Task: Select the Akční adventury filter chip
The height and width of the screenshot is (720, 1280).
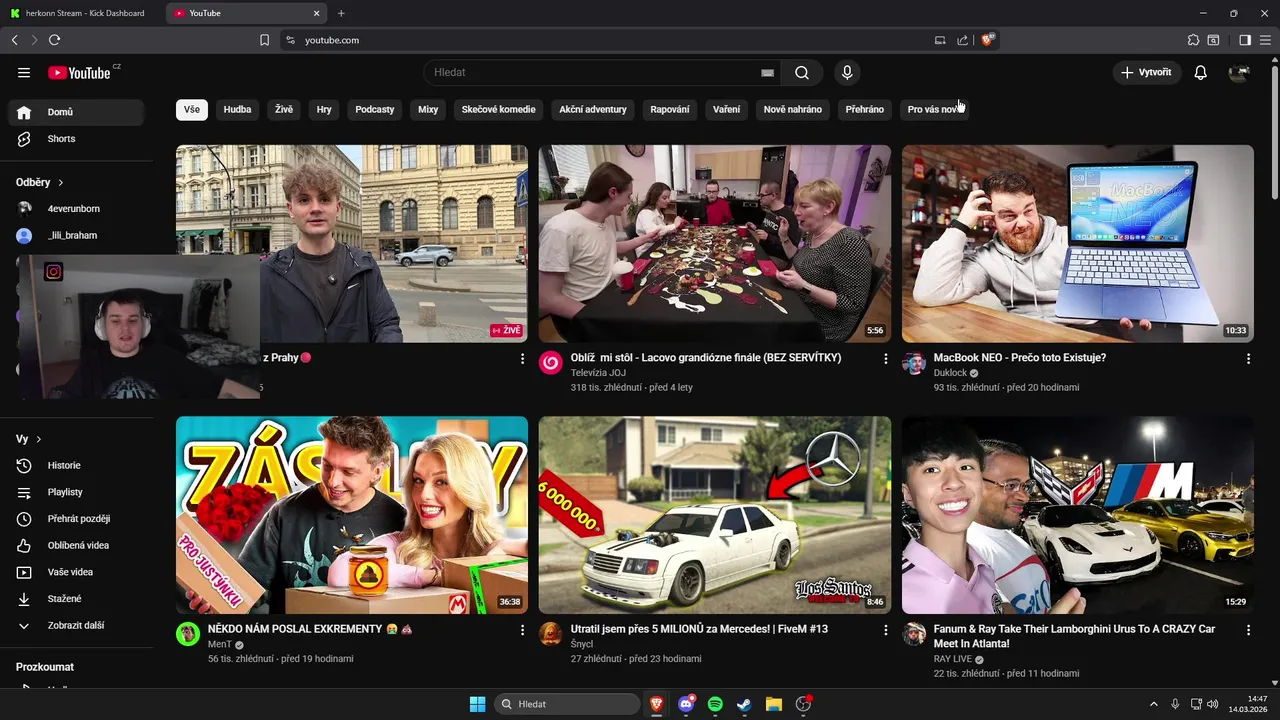Action: [593, 109]
